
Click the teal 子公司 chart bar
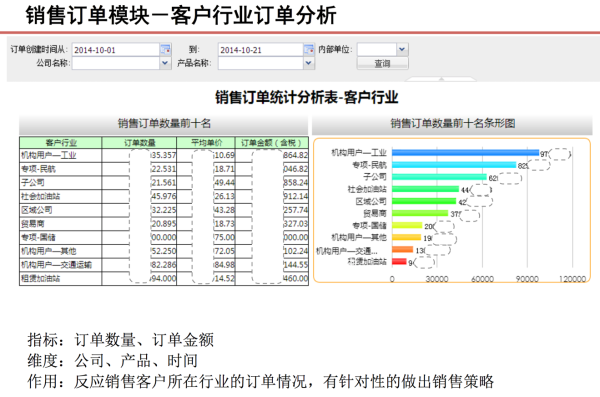pos(439,177)
